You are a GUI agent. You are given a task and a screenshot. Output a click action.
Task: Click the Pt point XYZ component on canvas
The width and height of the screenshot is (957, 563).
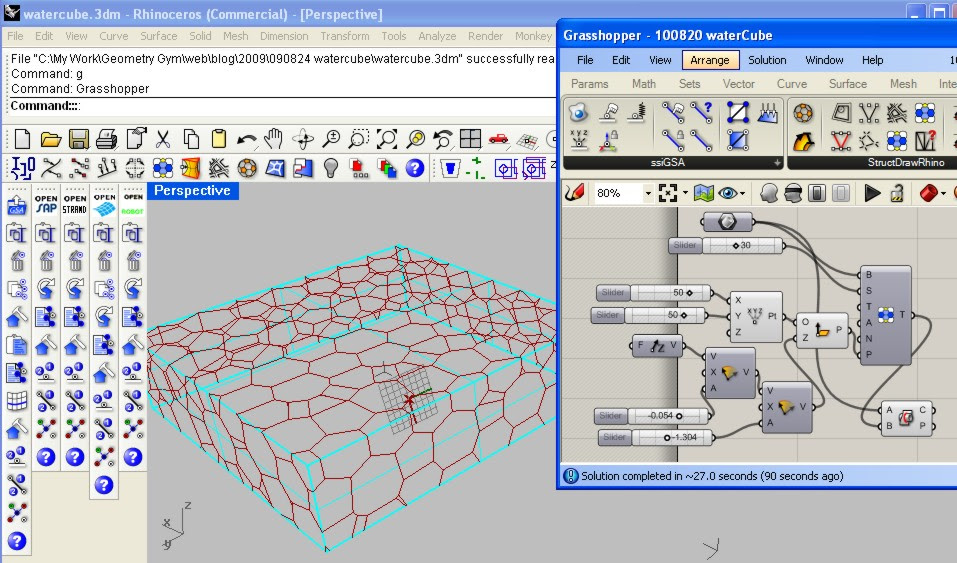pos(756,316)
